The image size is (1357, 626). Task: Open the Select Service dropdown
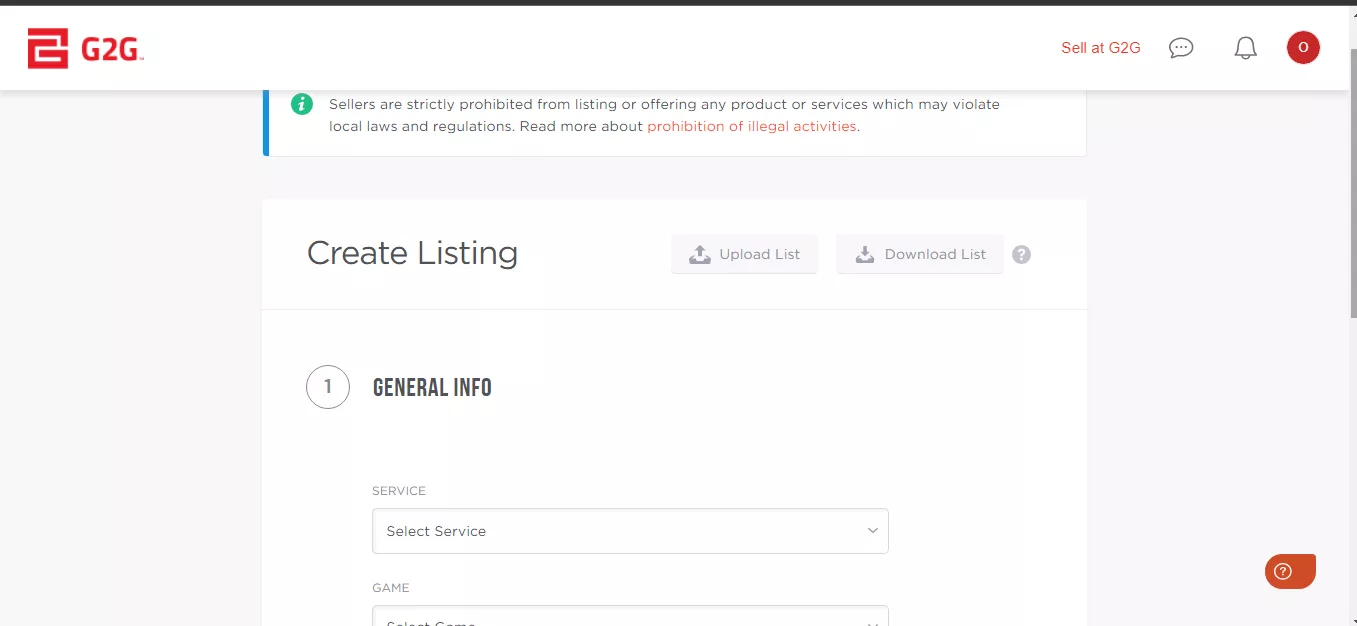tap(630, 531)
